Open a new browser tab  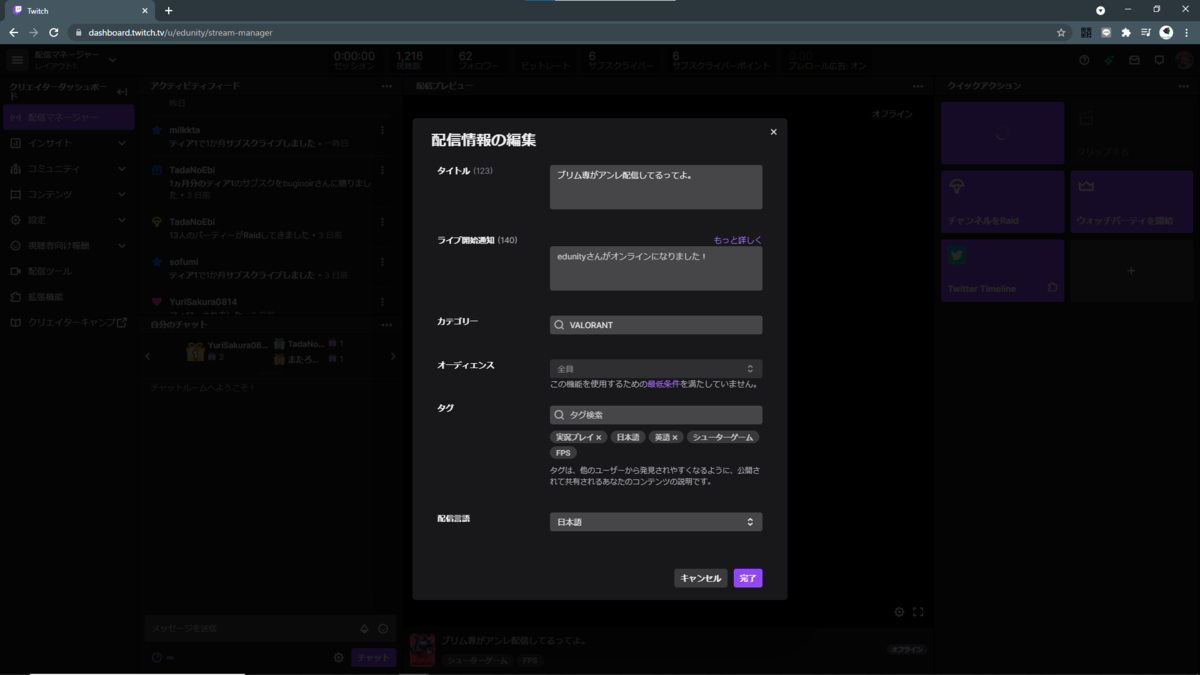[168, 10]
